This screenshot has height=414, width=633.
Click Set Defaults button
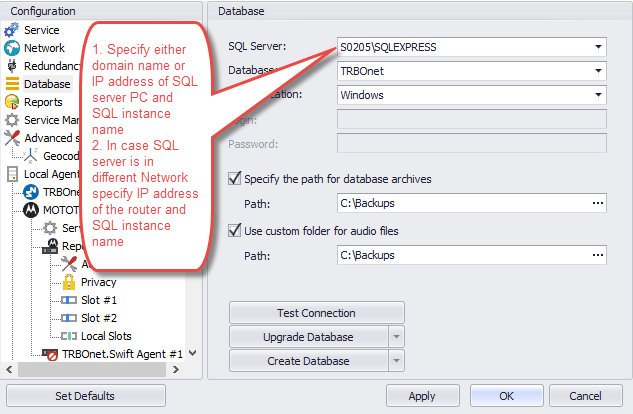click(x=85, y=395)
